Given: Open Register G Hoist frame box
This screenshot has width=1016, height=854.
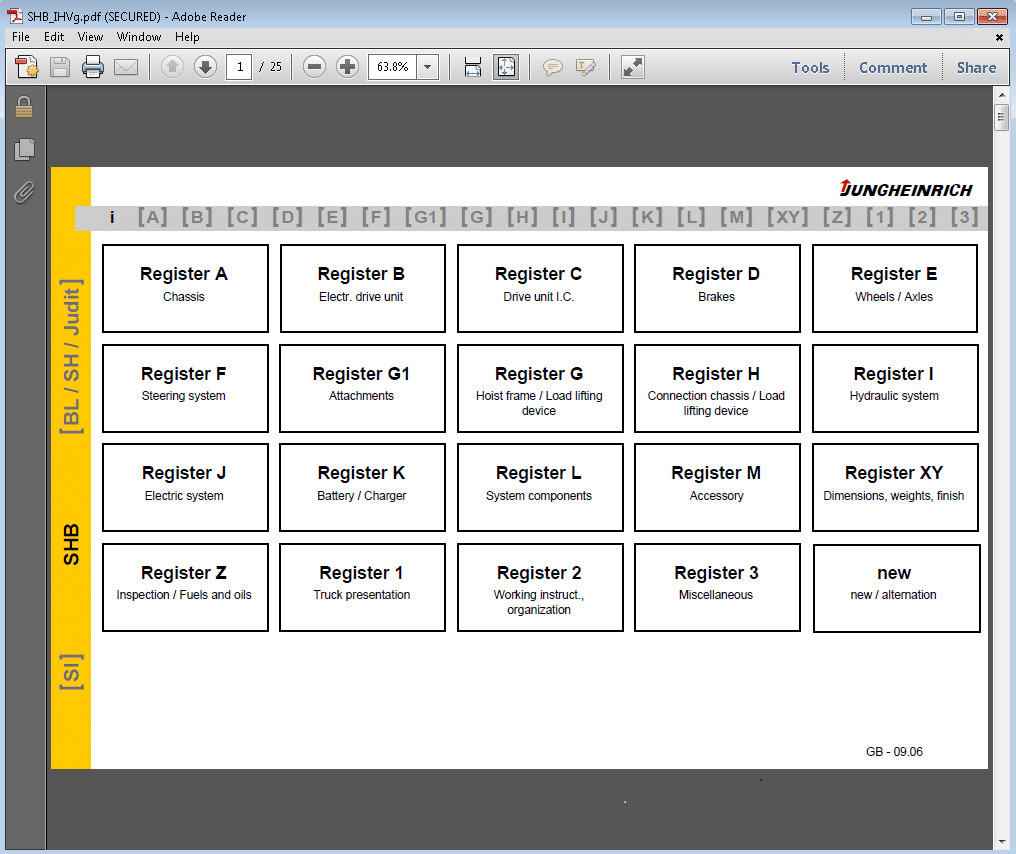Looking at the screenshot, I should (540, 388).
